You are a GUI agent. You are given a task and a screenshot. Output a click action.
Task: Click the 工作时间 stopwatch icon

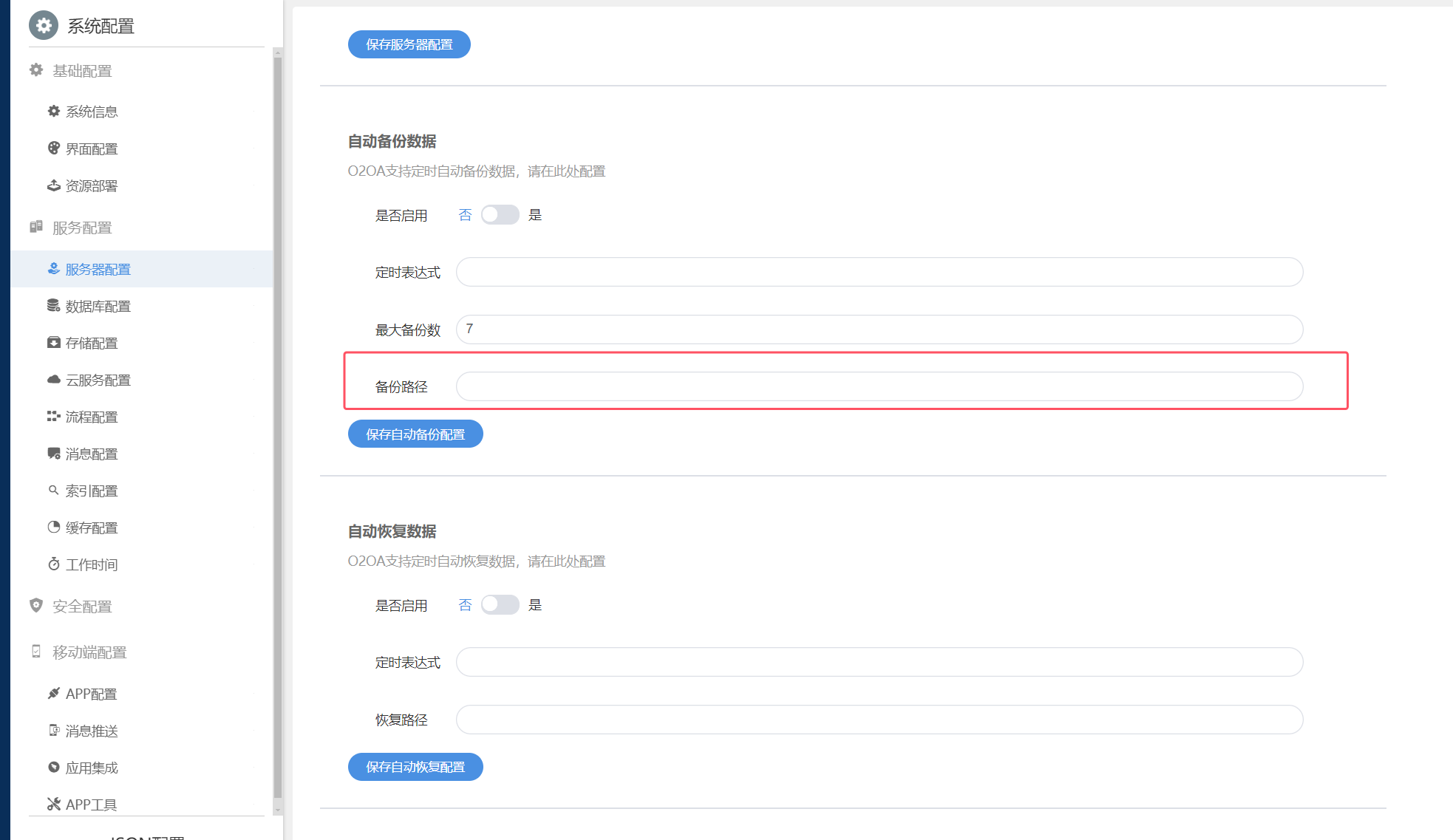[54, 564]
